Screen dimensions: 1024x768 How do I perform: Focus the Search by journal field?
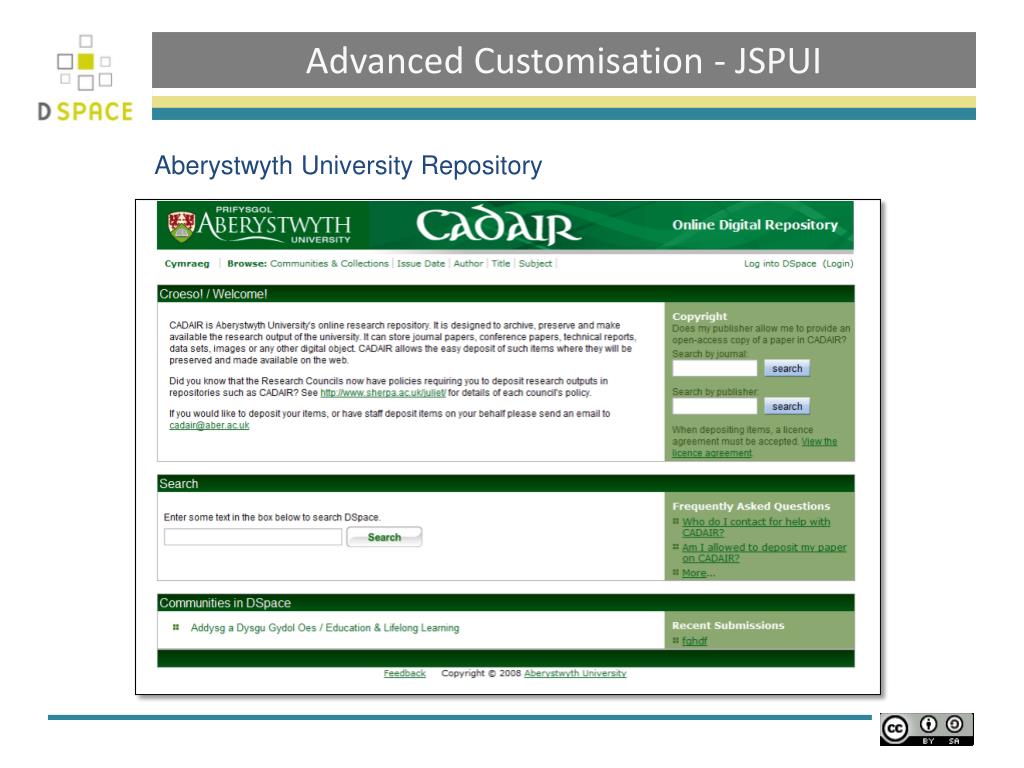click(714, 368)
